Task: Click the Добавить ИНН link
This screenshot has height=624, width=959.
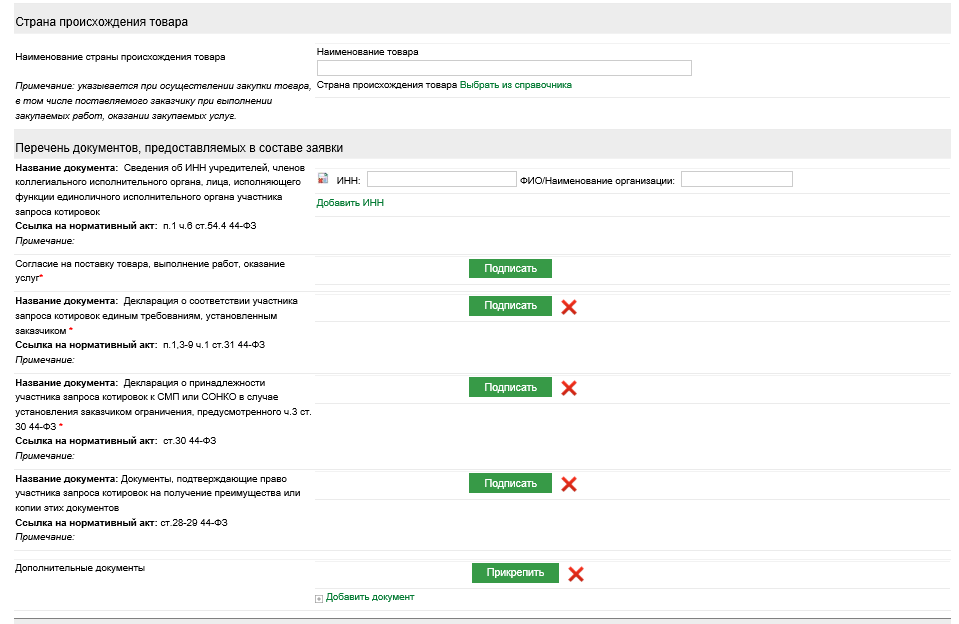Action: 350,203
